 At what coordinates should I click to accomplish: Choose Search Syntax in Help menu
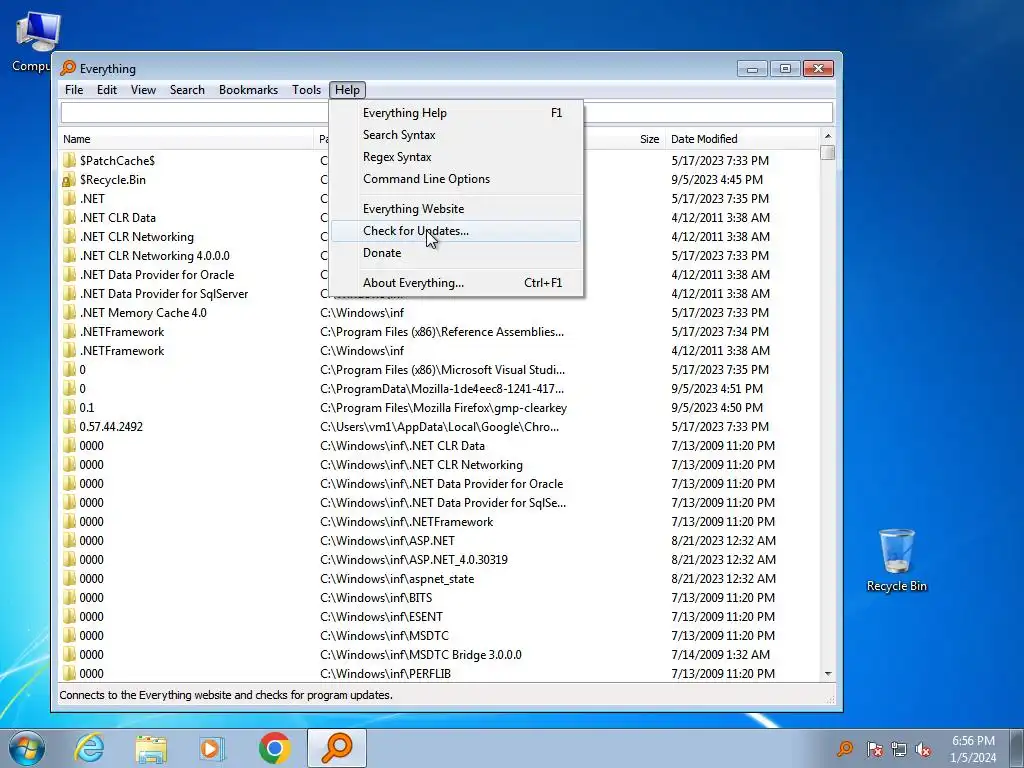(456, 135)
